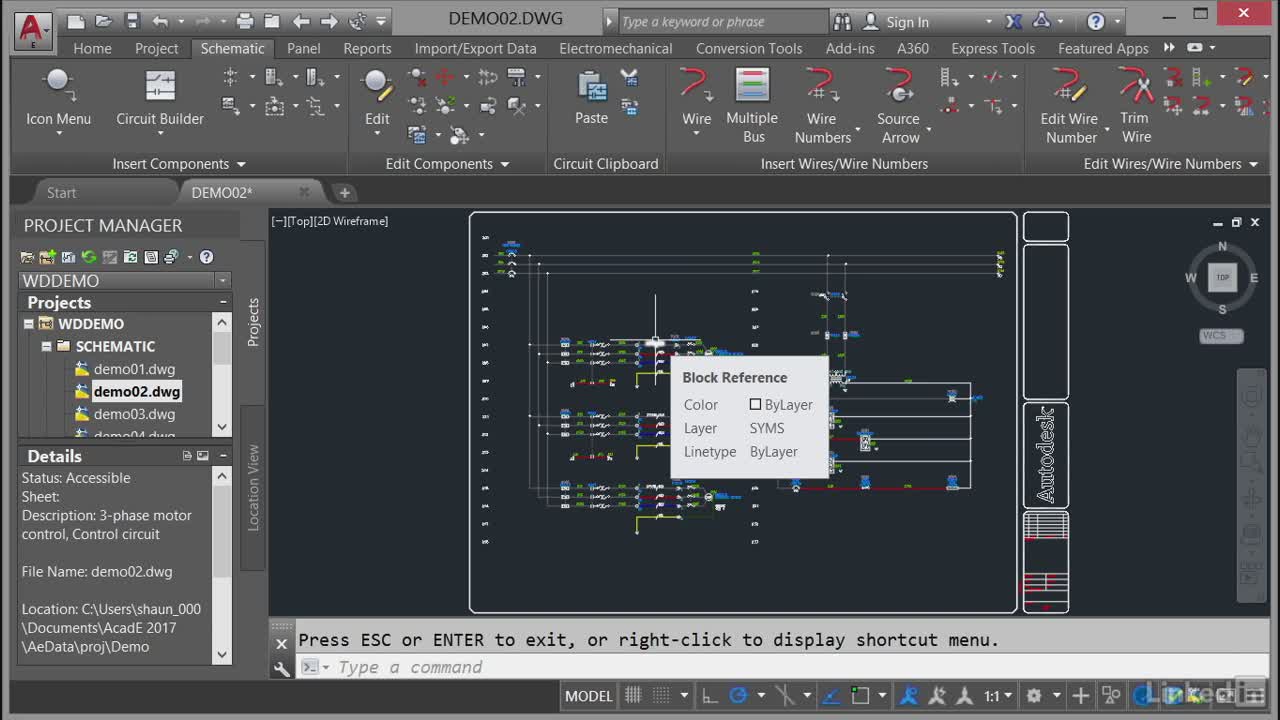Open the Conversion Tools tab
This screenshot has height=720, width=1280.
[749, 48]
